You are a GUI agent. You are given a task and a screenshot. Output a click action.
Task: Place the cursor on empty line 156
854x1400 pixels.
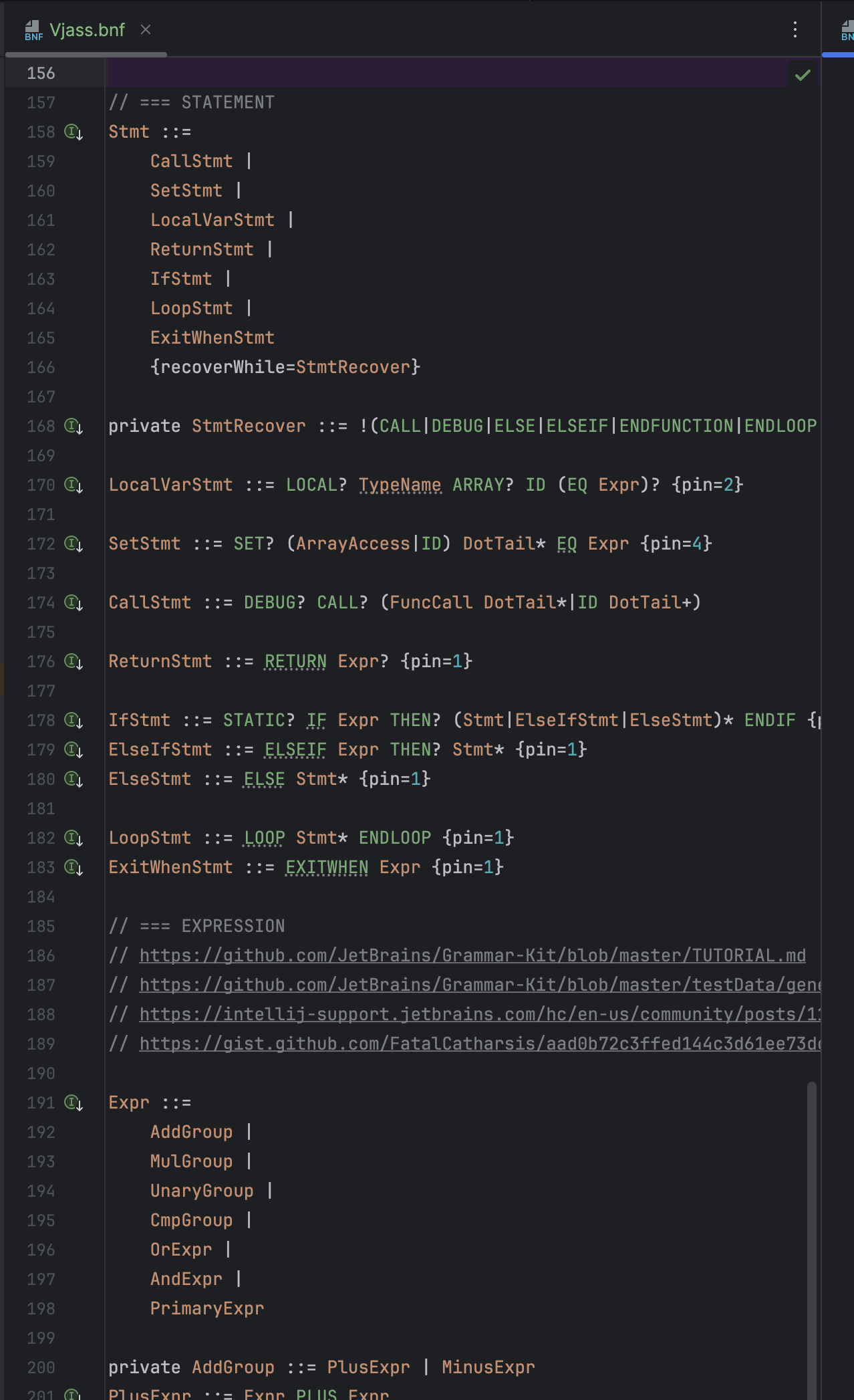(x=441, y=73)
